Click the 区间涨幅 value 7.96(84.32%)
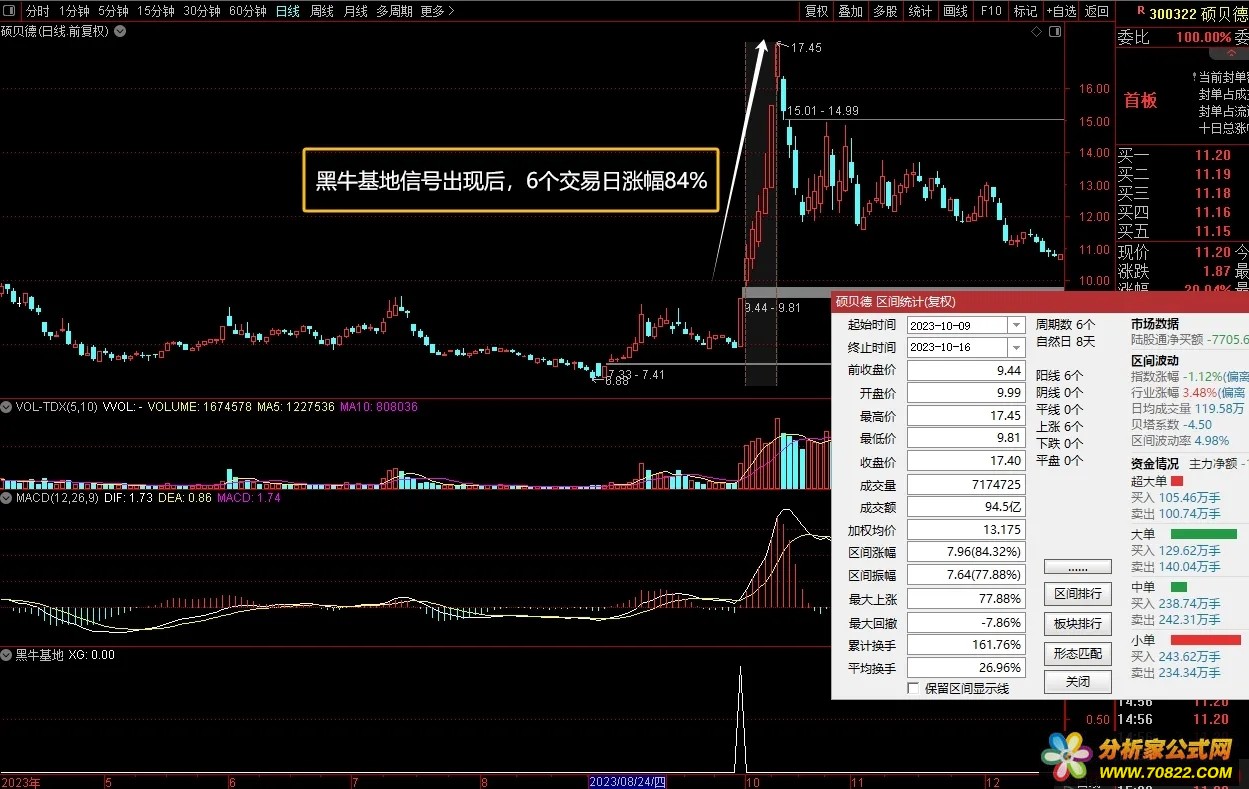This screenshot has width=1249, height=789. tap(966, 552)
